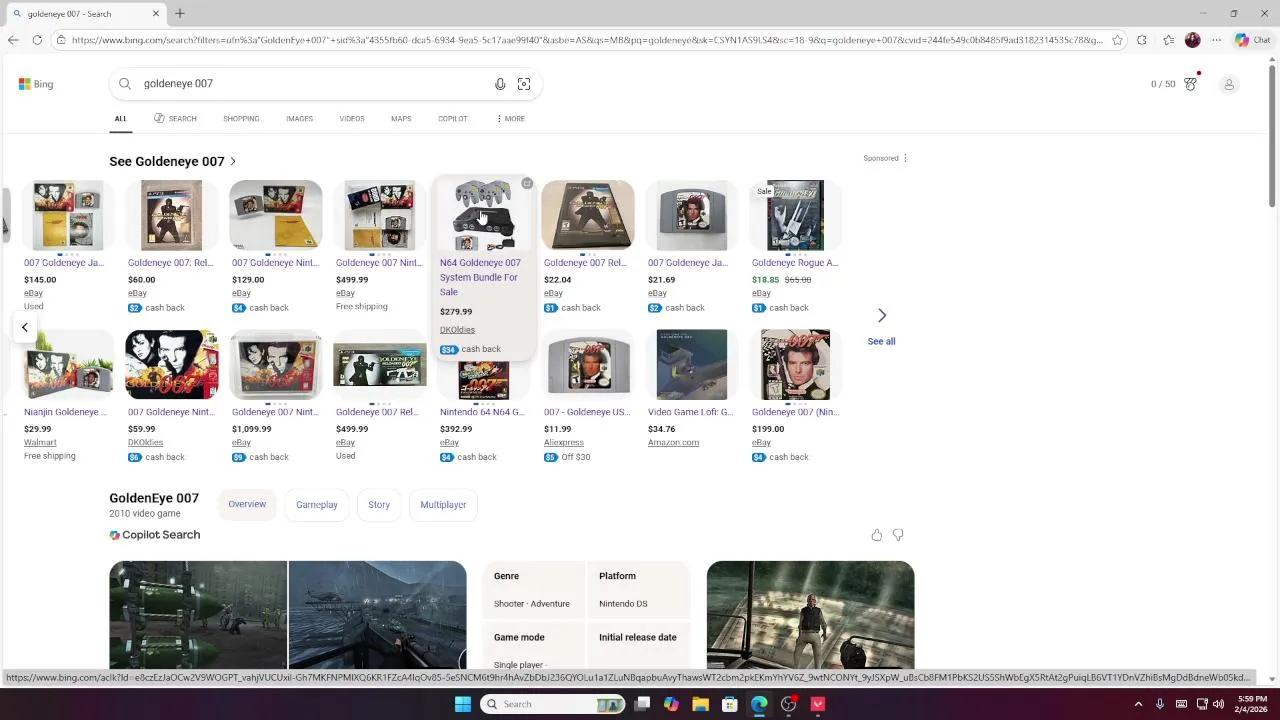This screenshot has height=720, width=1280.
Task: Start voice search with microphone icon
Action: coord(500,84)
